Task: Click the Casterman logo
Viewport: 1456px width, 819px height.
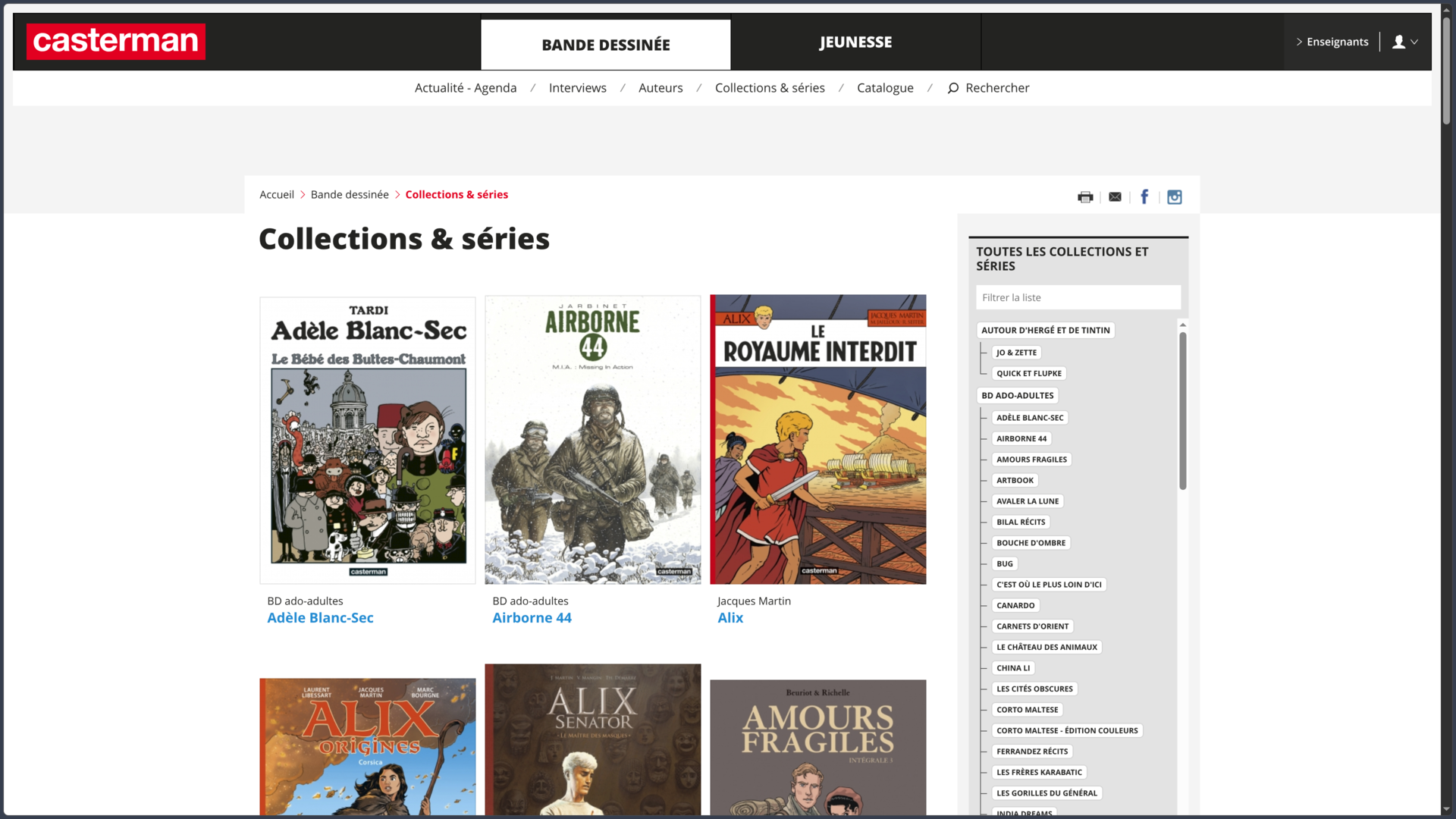Action: pos(116,42)
